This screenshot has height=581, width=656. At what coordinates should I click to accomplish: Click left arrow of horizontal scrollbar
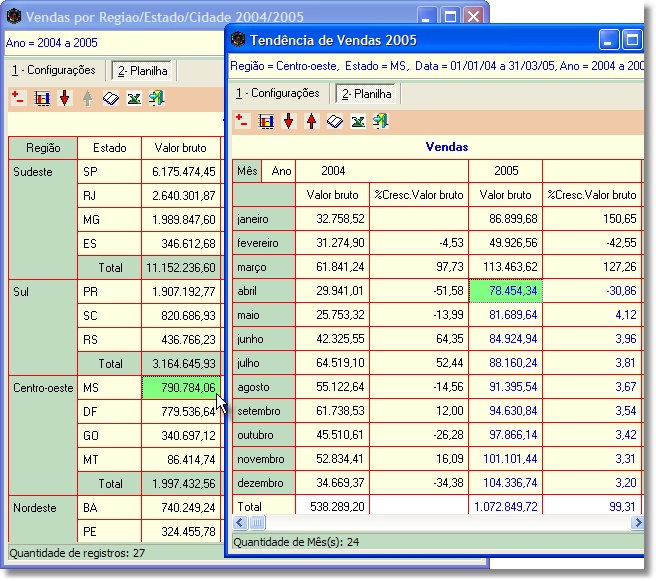(240, 522)
